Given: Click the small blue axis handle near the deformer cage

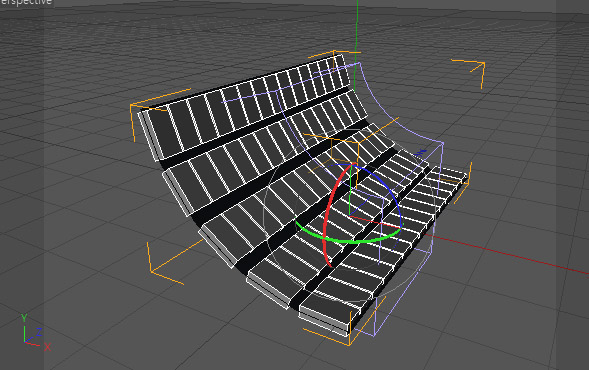Looking at the screenshot, I should (421, 153).
